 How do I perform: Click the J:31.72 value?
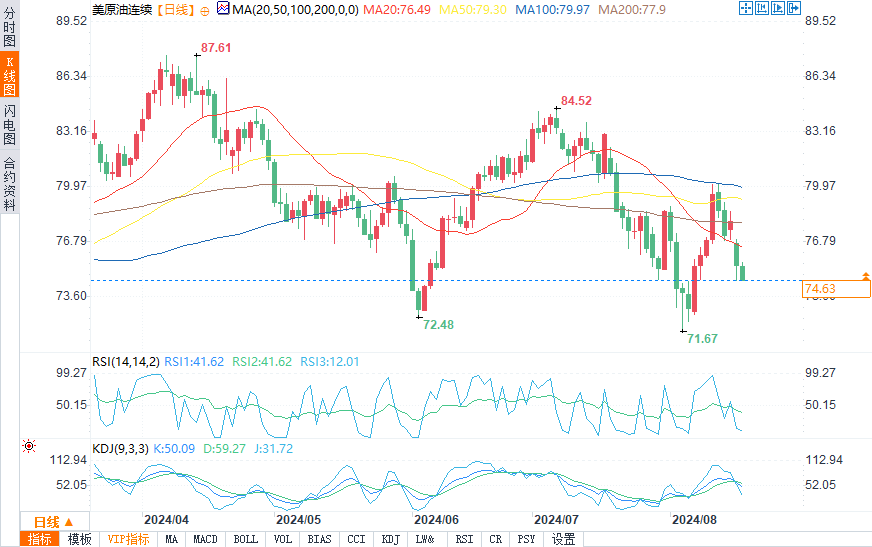[274, 449]
